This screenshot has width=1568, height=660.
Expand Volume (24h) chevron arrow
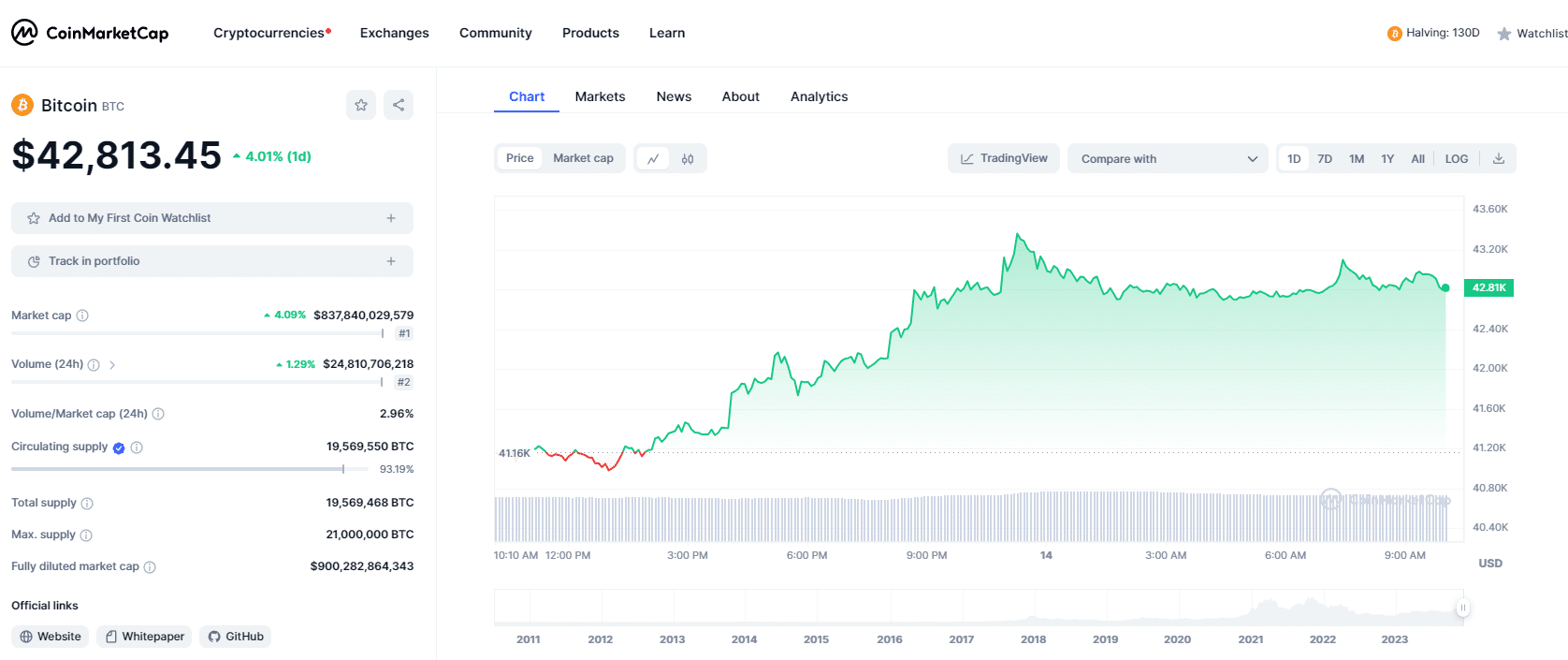coord(112,365)
